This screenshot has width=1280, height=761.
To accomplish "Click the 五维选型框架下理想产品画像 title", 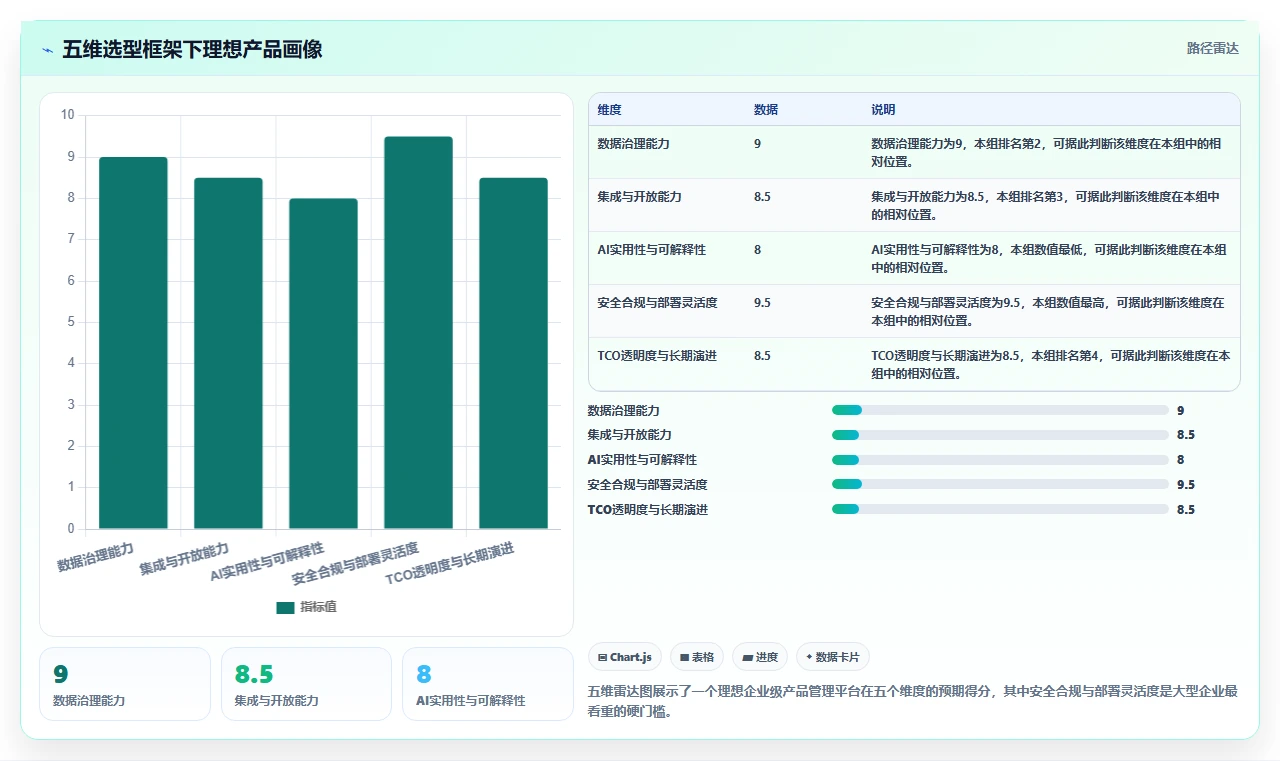I will tap(192, 49).
